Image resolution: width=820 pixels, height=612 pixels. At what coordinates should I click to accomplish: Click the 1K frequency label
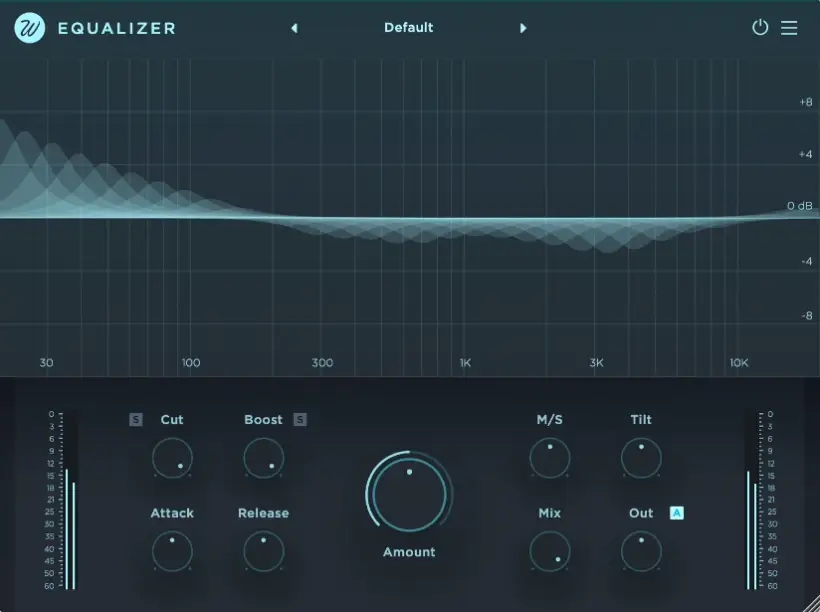click(x=465, y=362)
